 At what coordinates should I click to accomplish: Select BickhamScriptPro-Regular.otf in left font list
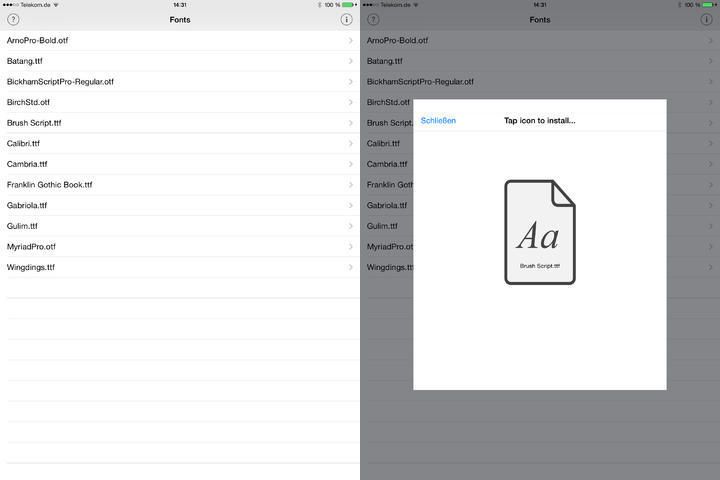(x=60, y=82)
